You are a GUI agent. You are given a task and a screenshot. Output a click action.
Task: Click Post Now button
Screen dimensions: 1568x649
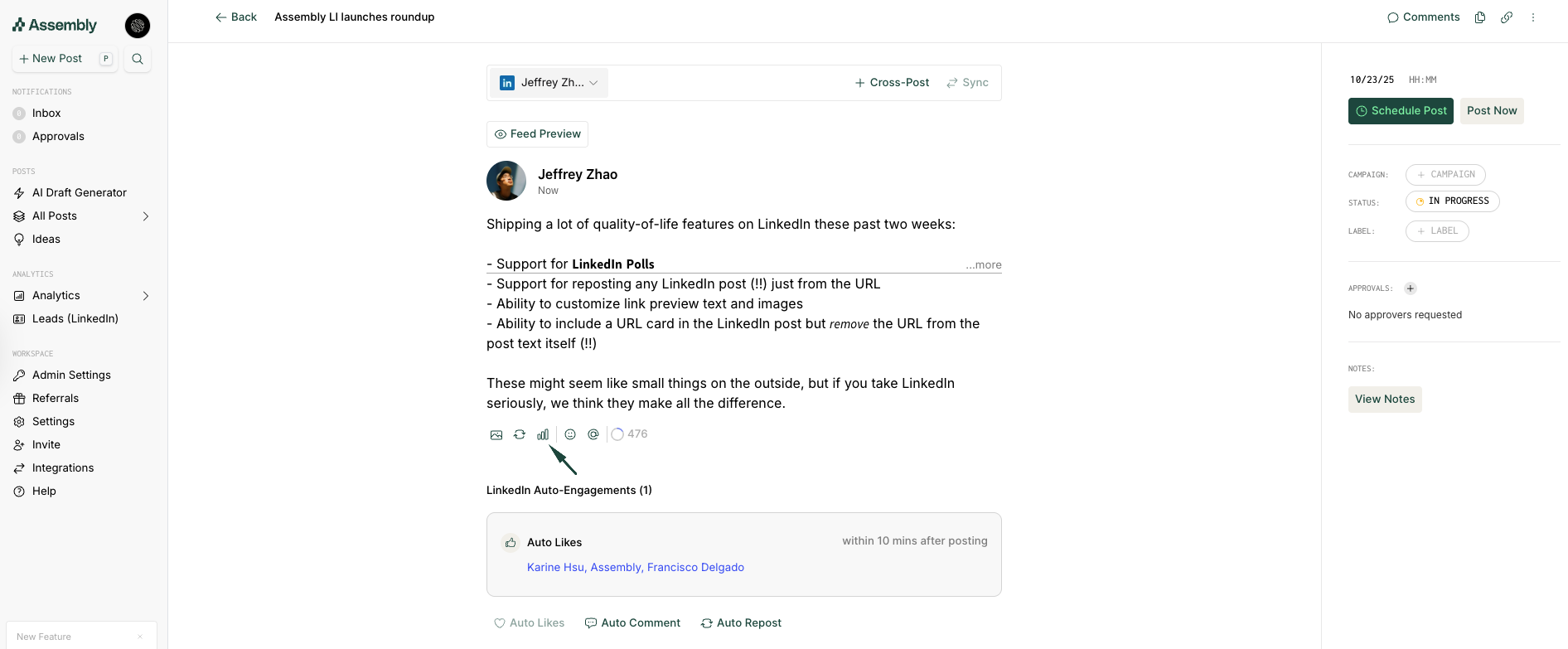[1492, 111]
